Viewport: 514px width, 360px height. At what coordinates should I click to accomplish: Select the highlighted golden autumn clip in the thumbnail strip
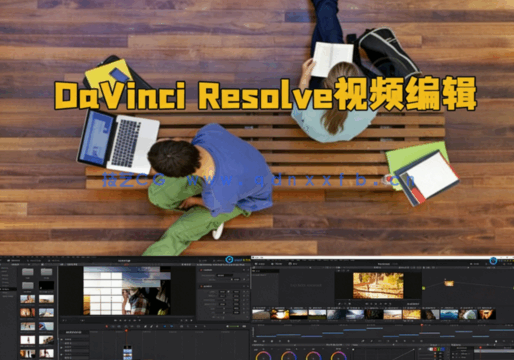pos(412,314)
